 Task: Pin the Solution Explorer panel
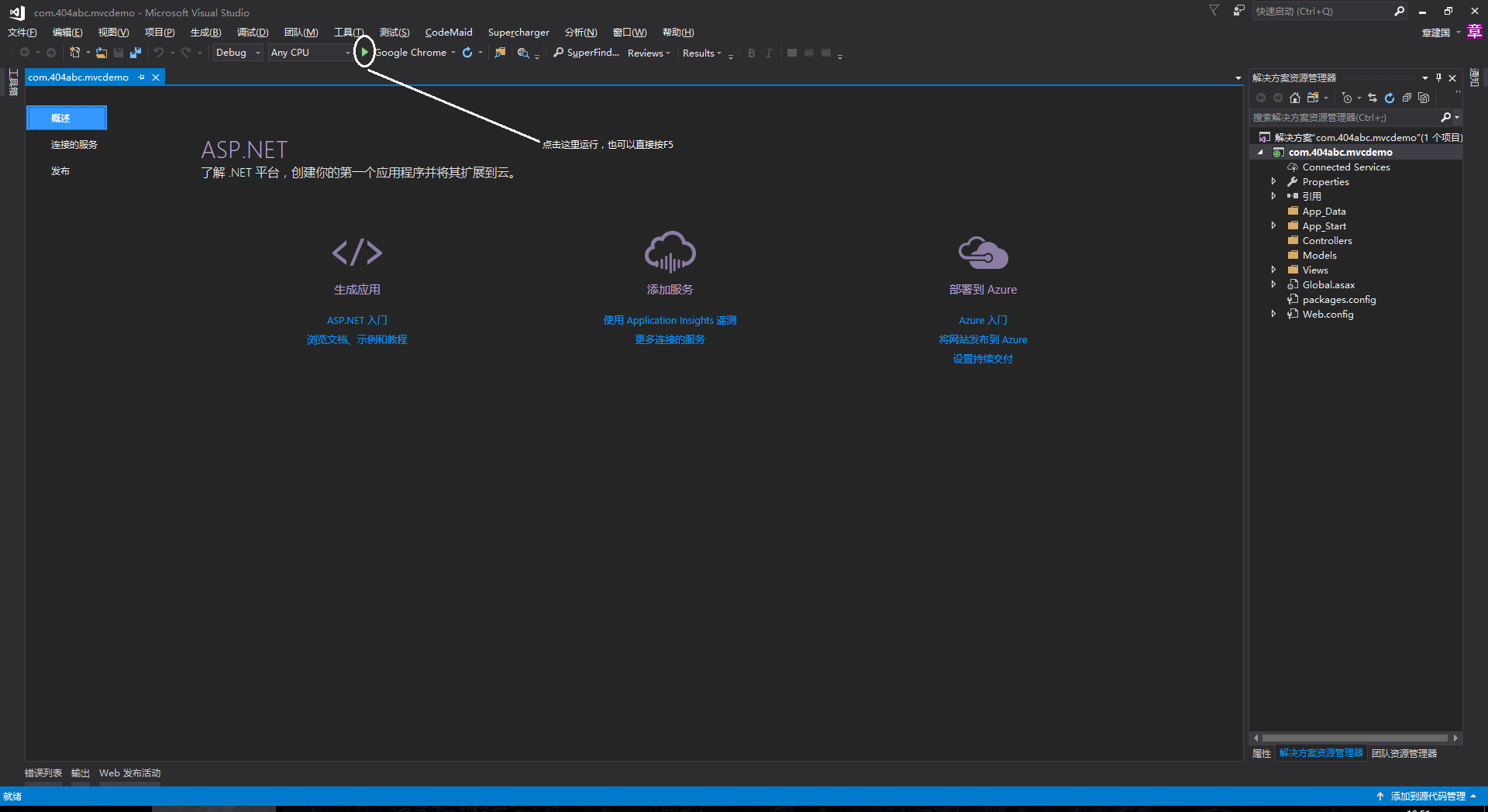coord(1438,77)
